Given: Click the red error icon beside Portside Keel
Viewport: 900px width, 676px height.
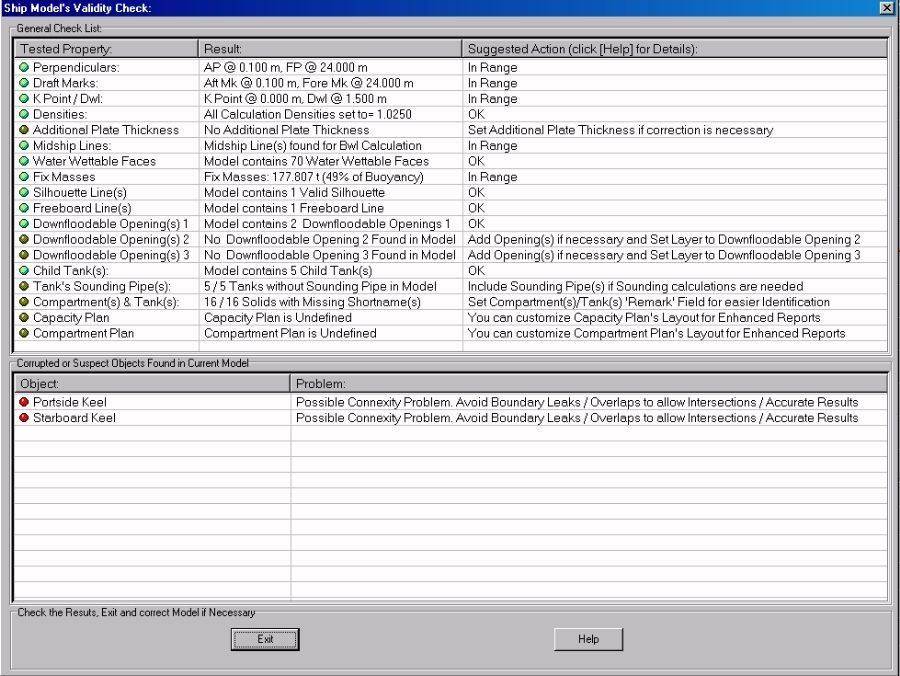Looking at the screenshot, I should [24, 402].
